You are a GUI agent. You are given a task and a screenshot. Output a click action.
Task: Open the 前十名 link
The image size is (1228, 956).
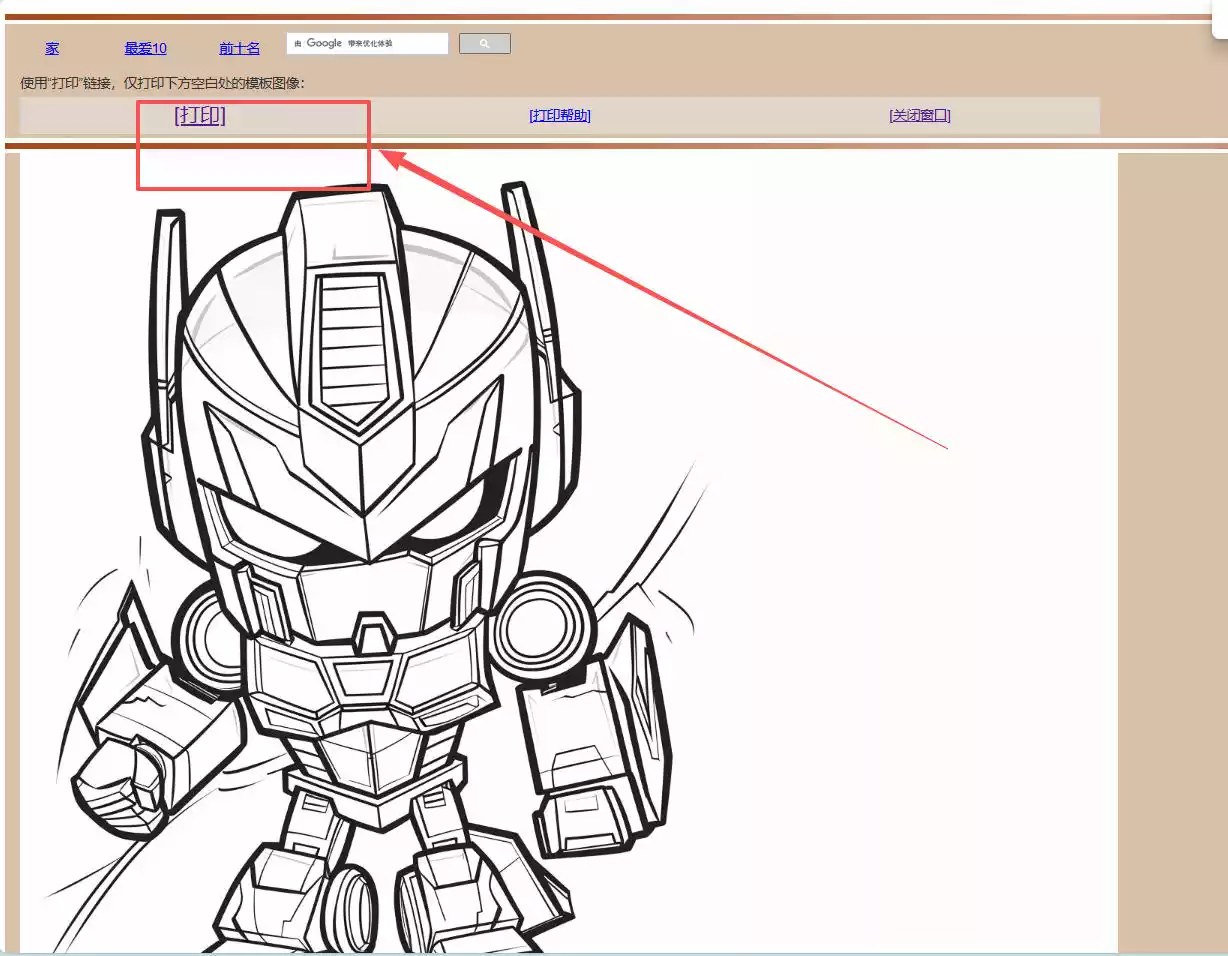pyautogui.click(x=239, y=48)
